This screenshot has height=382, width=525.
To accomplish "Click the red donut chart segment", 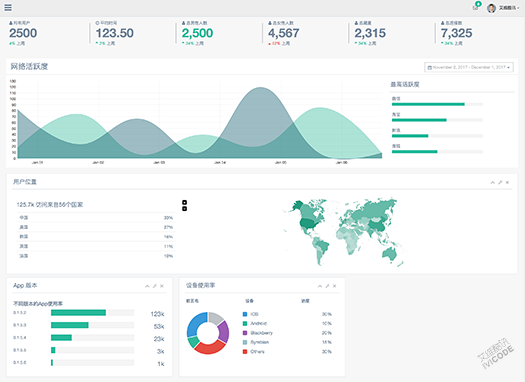I will (210, 348).
